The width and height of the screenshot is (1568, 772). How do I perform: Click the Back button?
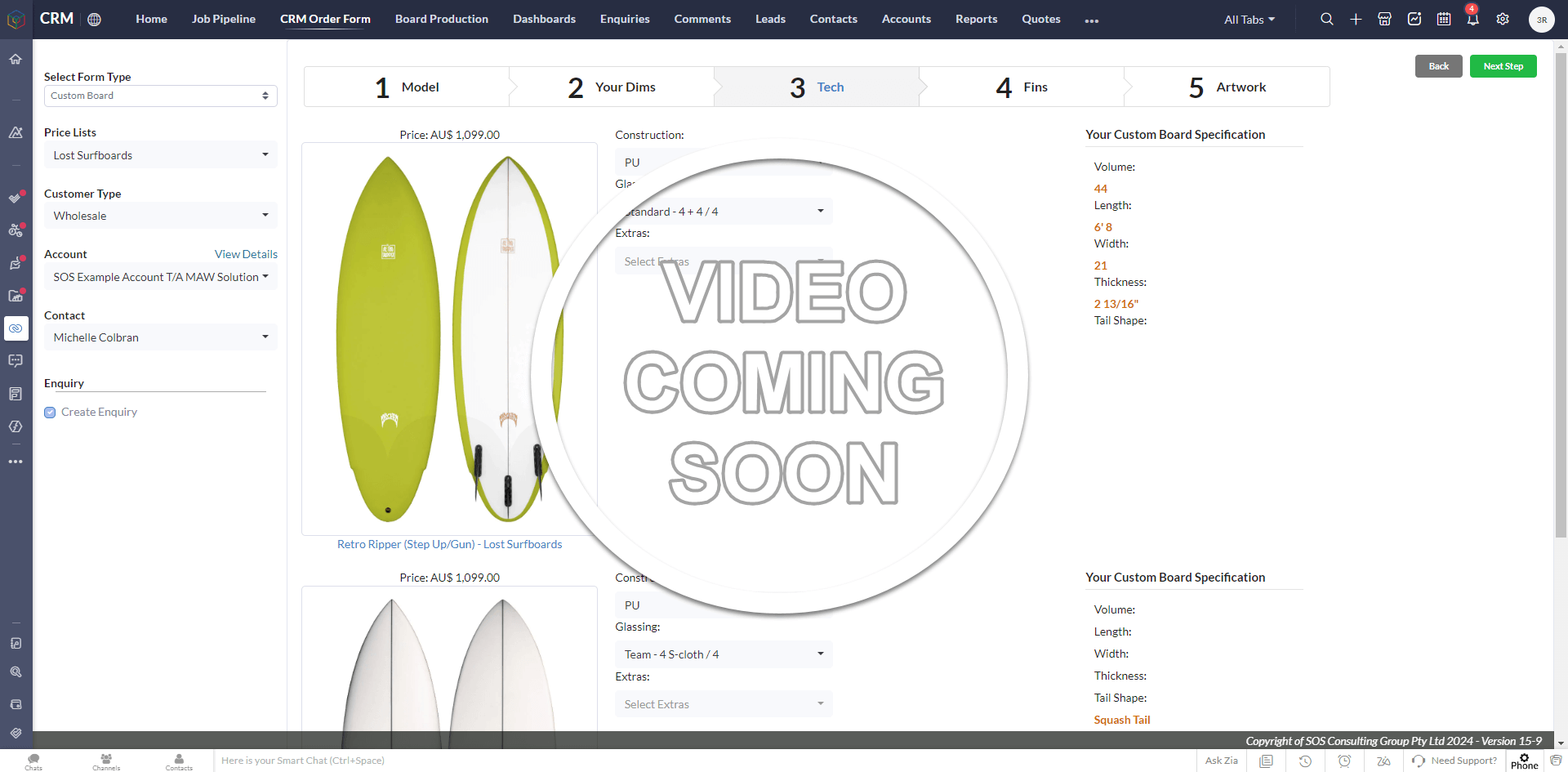1438,66
